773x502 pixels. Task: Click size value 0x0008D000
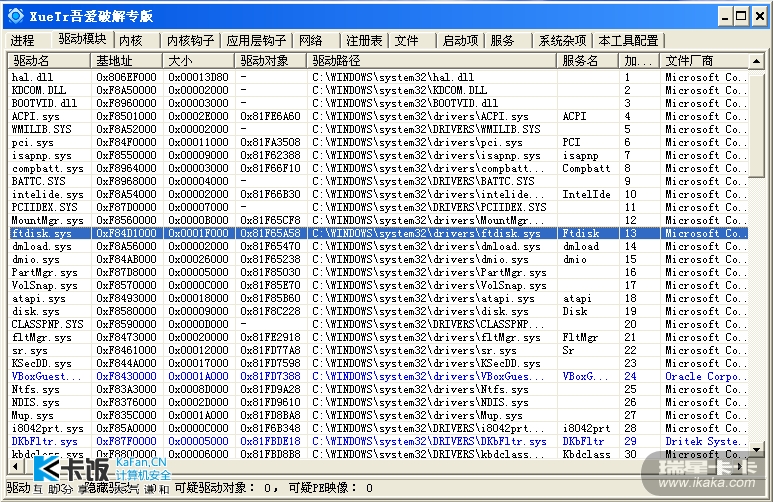pos(198,389)
